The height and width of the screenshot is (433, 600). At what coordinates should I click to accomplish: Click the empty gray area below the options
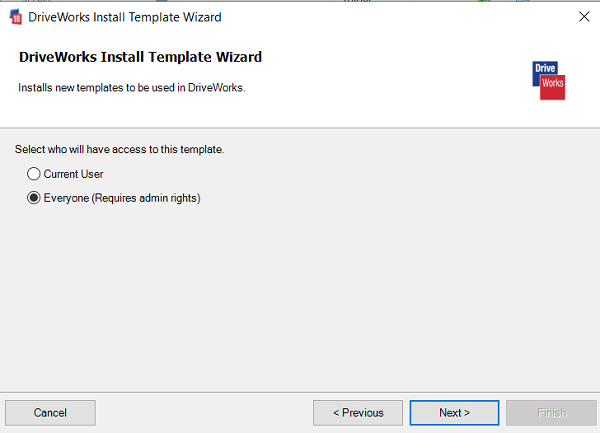(x=300, y=300)
